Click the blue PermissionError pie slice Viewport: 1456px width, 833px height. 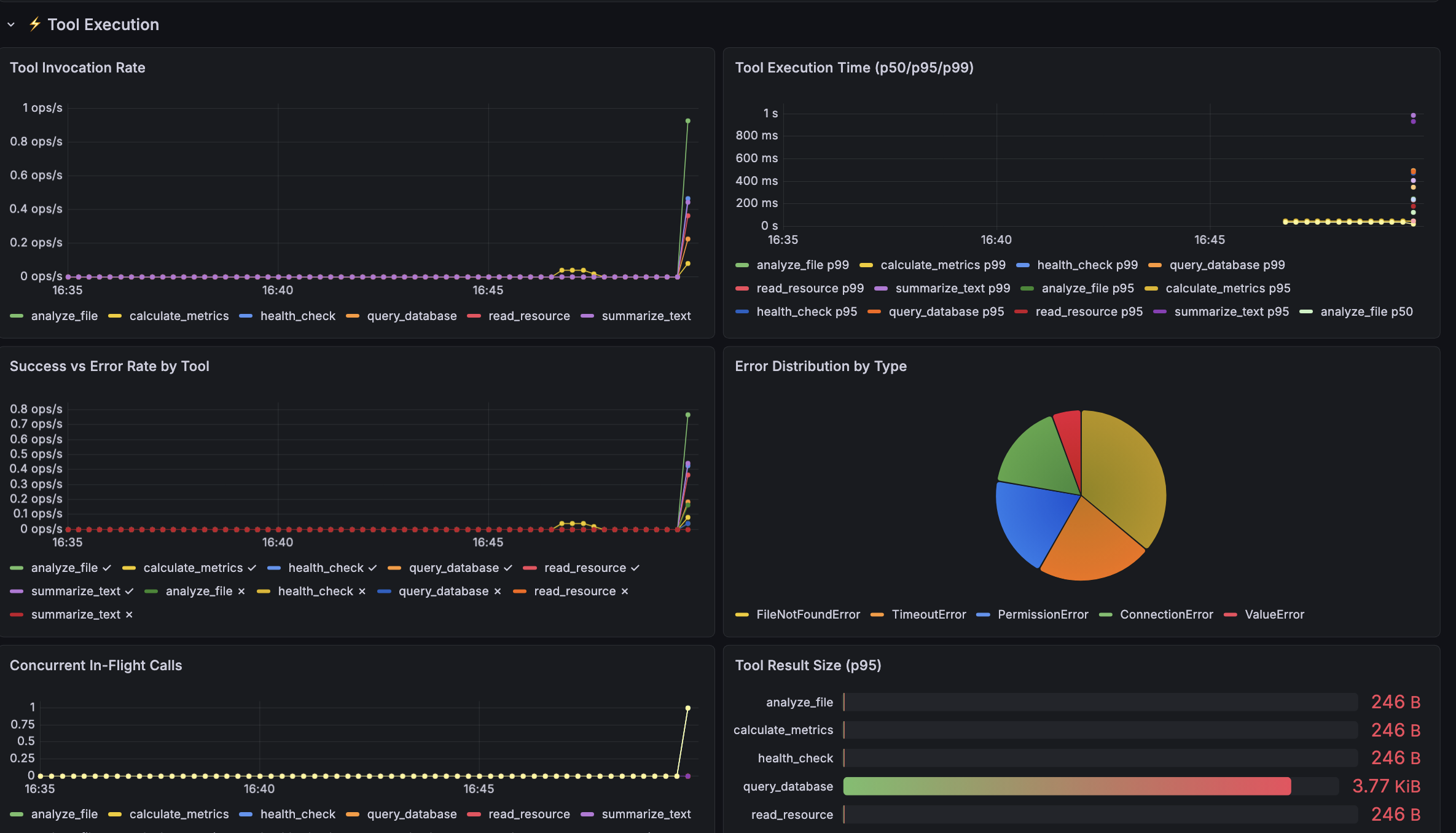tap(1029, 519)
